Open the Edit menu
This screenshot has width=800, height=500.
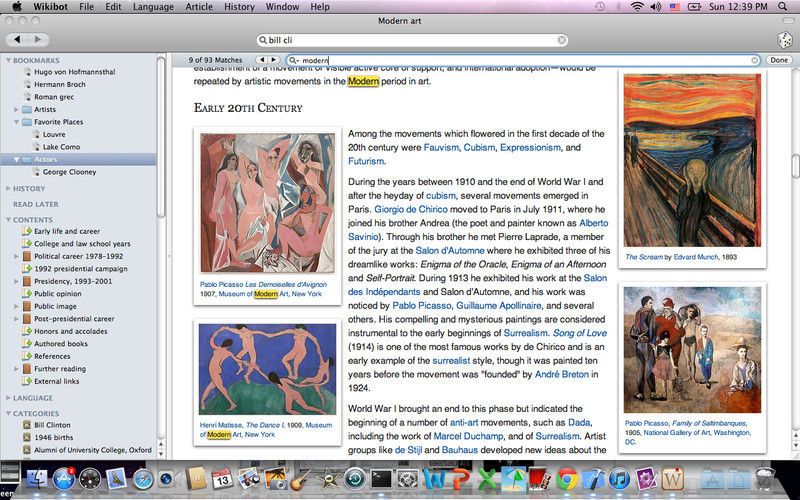tap(113, 7)
